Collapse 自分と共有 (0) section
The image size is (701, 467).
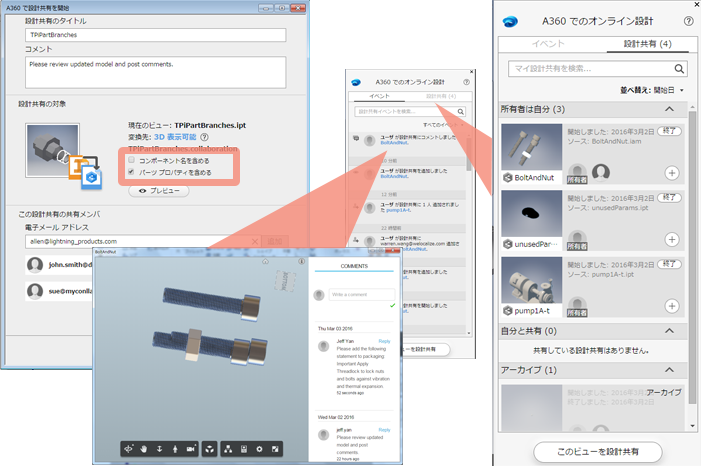point(669,331)
